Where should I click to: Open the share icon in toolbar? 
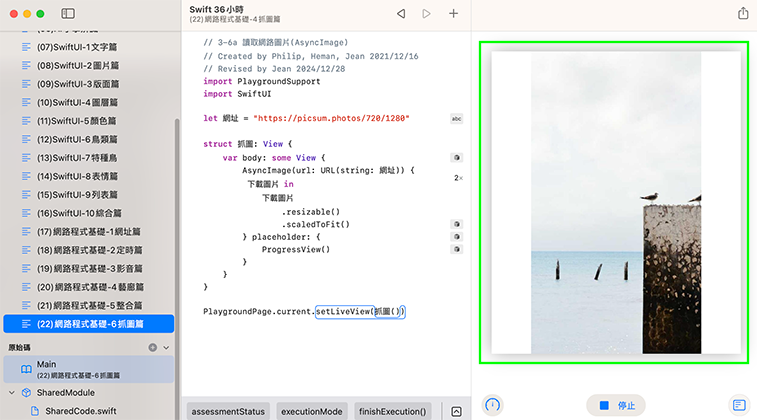pyautogui.click(x=742, y=14)
